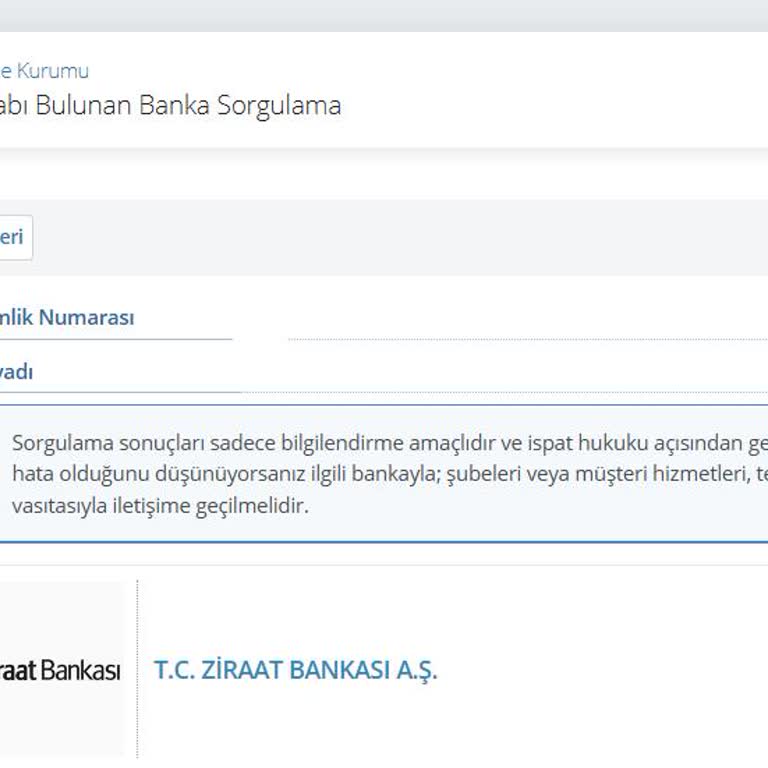Image resolution: width=768 pixels, height=768 pixels.
Task: Click the 'Sorgulama sonuçları sadece bilgilendirme' notice text
Action: pyautogui.click(x=208, y=443)
